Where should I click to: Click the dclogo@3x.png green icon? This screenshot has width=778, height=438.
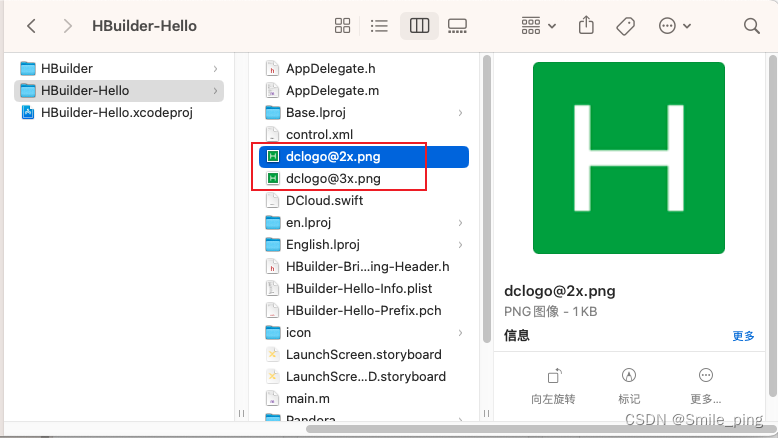272,178
